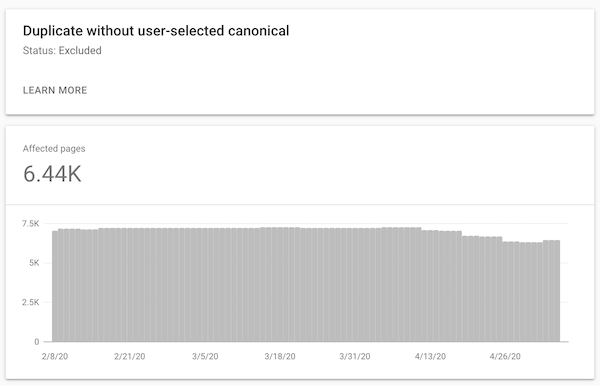Select the leftmost bar in the chart
The image size is (600, 386).
55,286
